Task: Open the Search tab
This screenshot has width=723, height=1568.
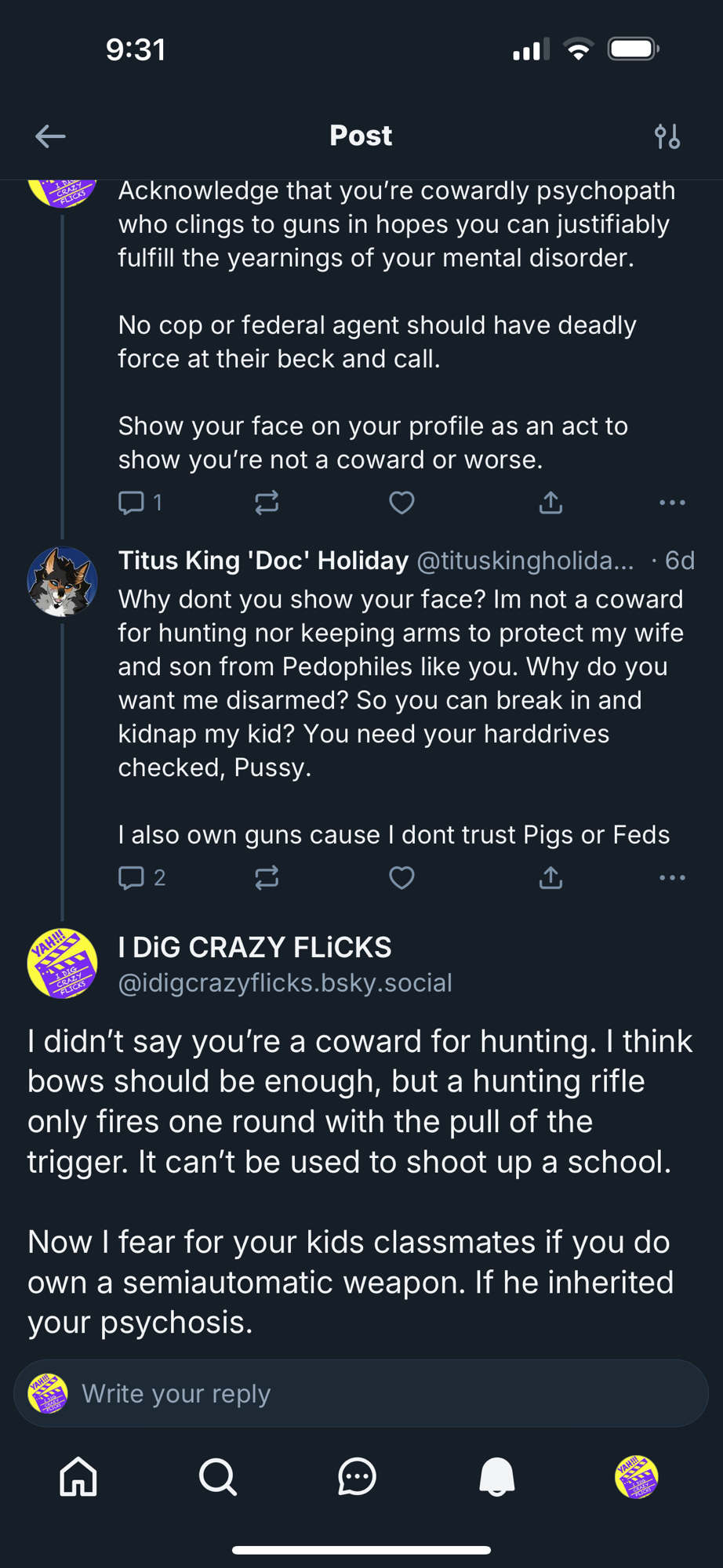Action: (x=217, y=1477)
